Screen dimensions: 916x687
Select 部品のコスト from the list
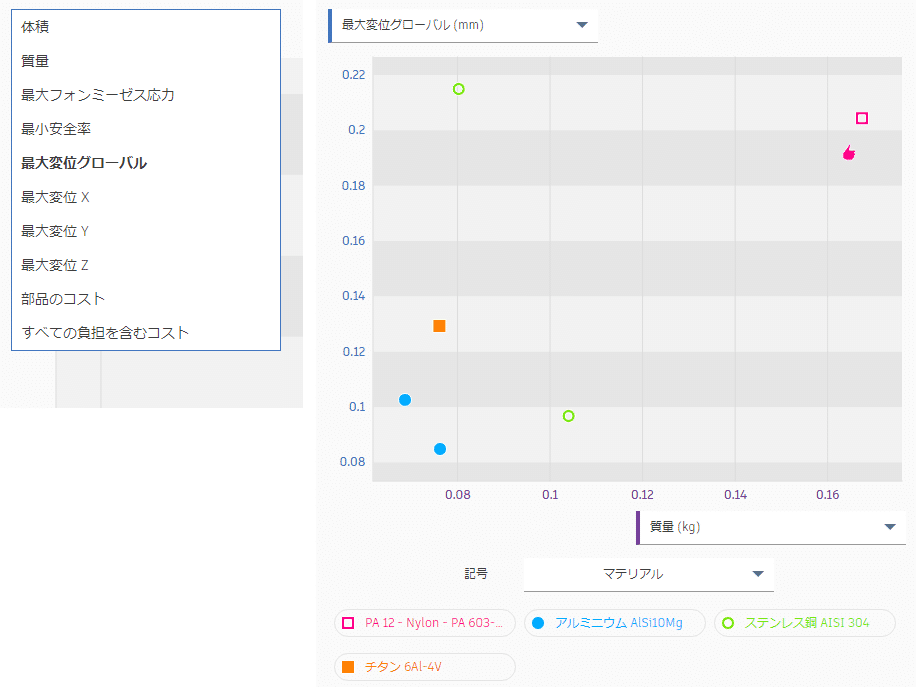point(146,299)
